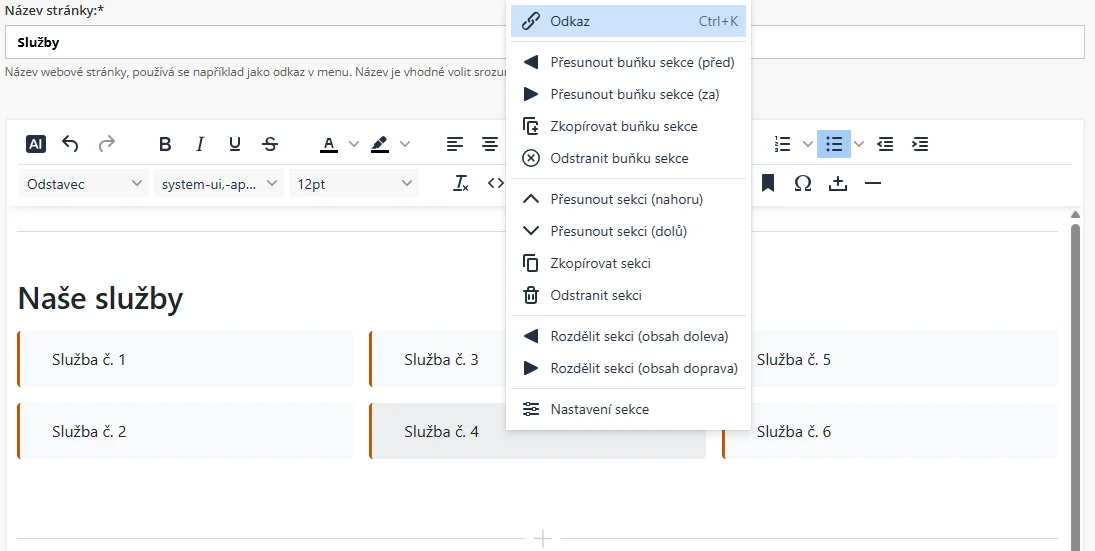The width and height of the screenshot is (1095, 551).
Task: Click the AI assistant button in toolbar
Action: click(x=36, y=144)
